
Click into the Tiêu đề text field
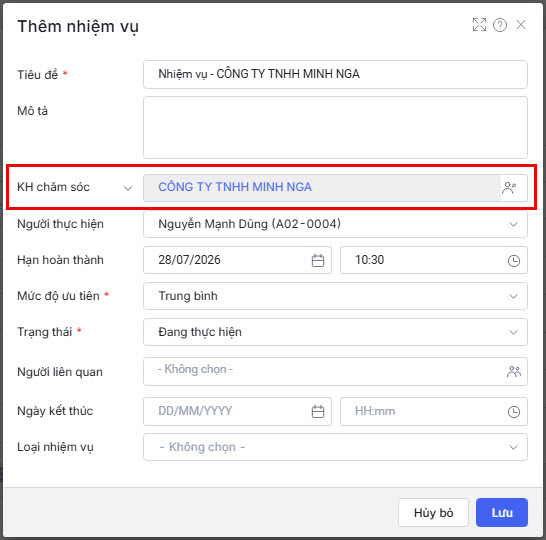point(335,74)
